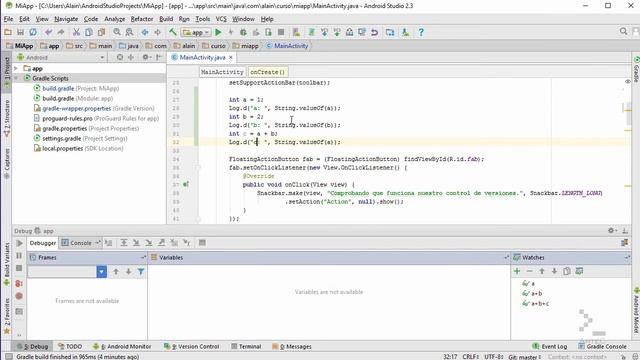Click Step Out icon in debugger toolbar
640x360 pixels.
pyautogui.click(x=162, y=243)
